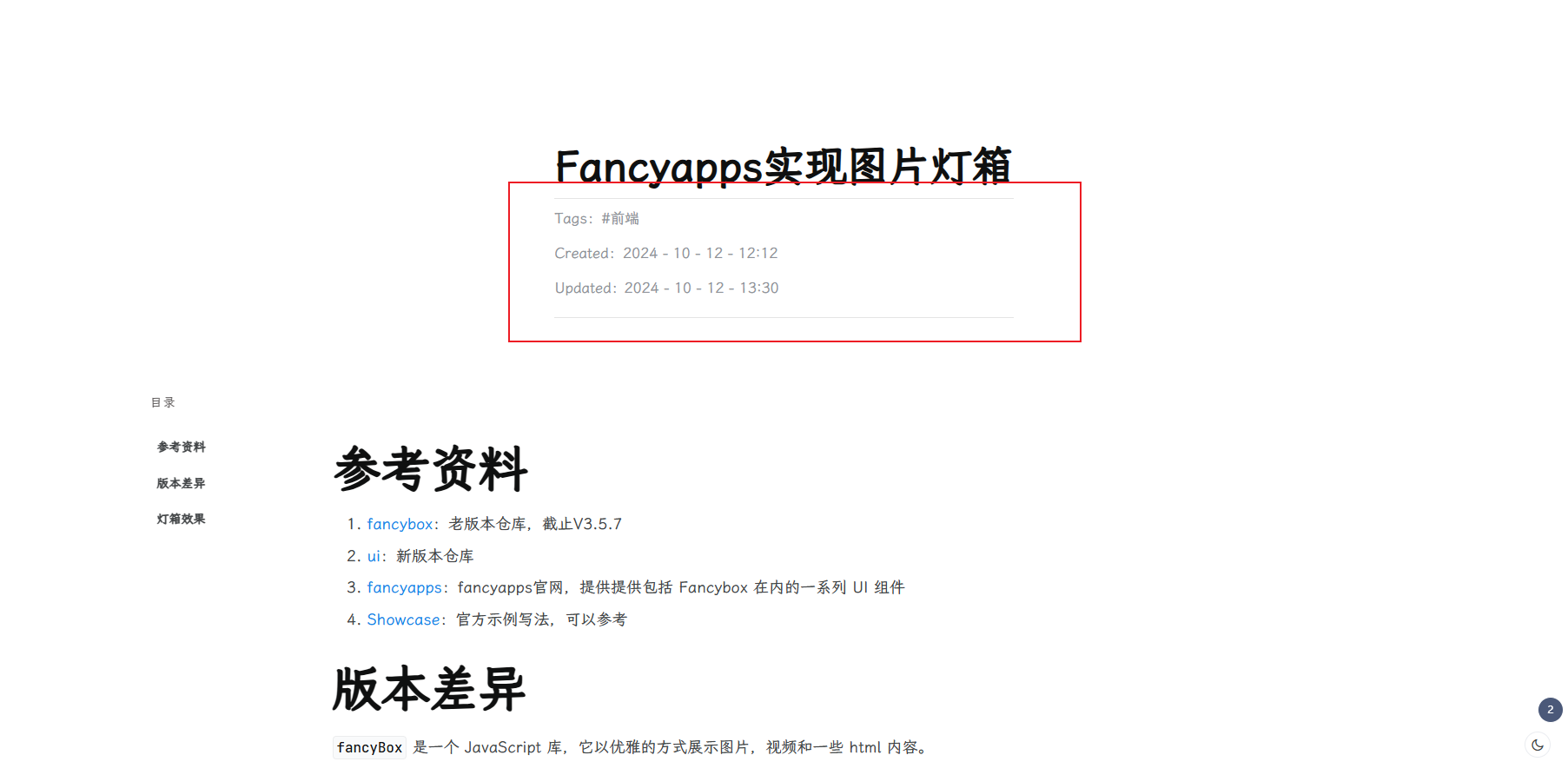Viewport: 1568px width, 775px height.
Task: Select the Created date 2024 - 10 - 12 - 12:12
Action: (700, 253)
